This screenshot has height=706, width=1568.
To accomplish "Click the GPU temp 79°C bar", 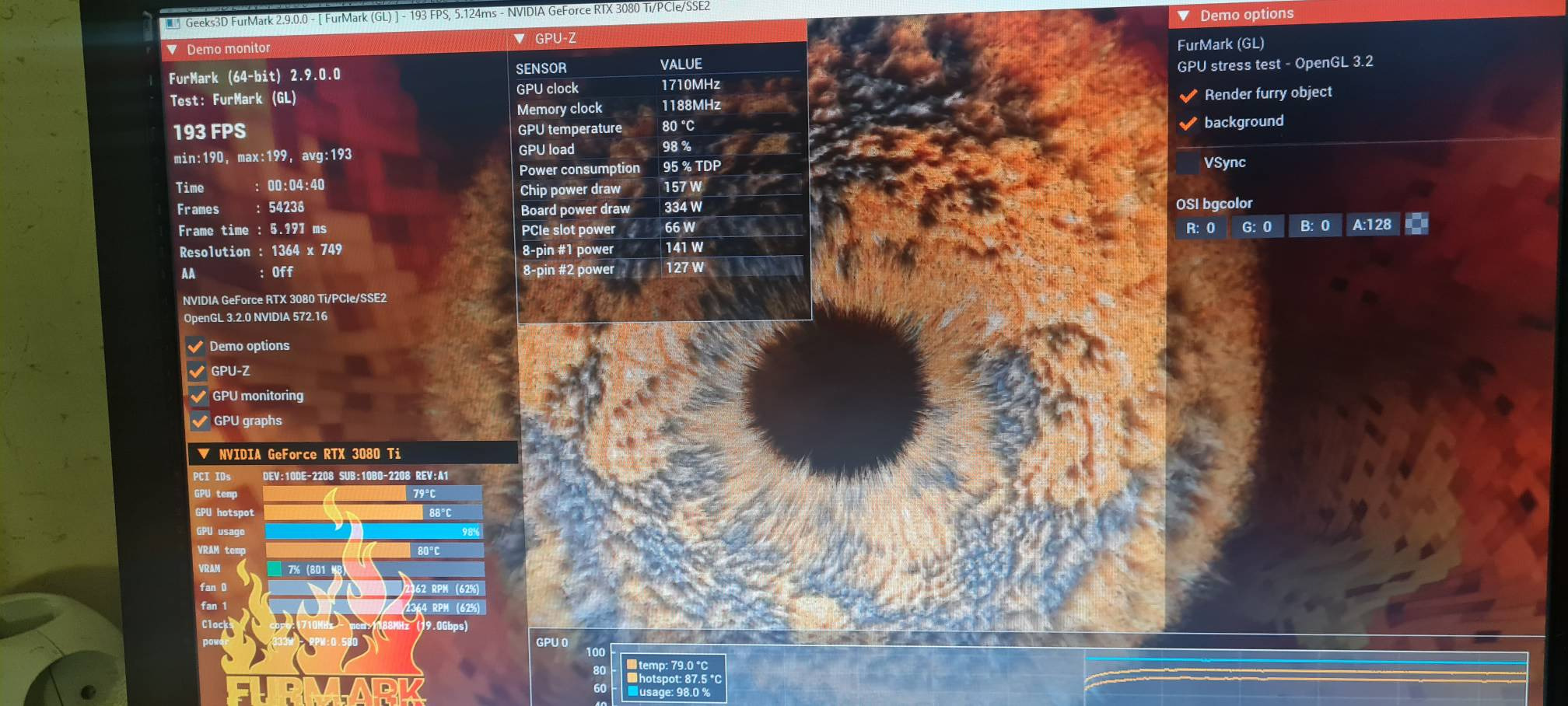I will [x=373, y=494].
